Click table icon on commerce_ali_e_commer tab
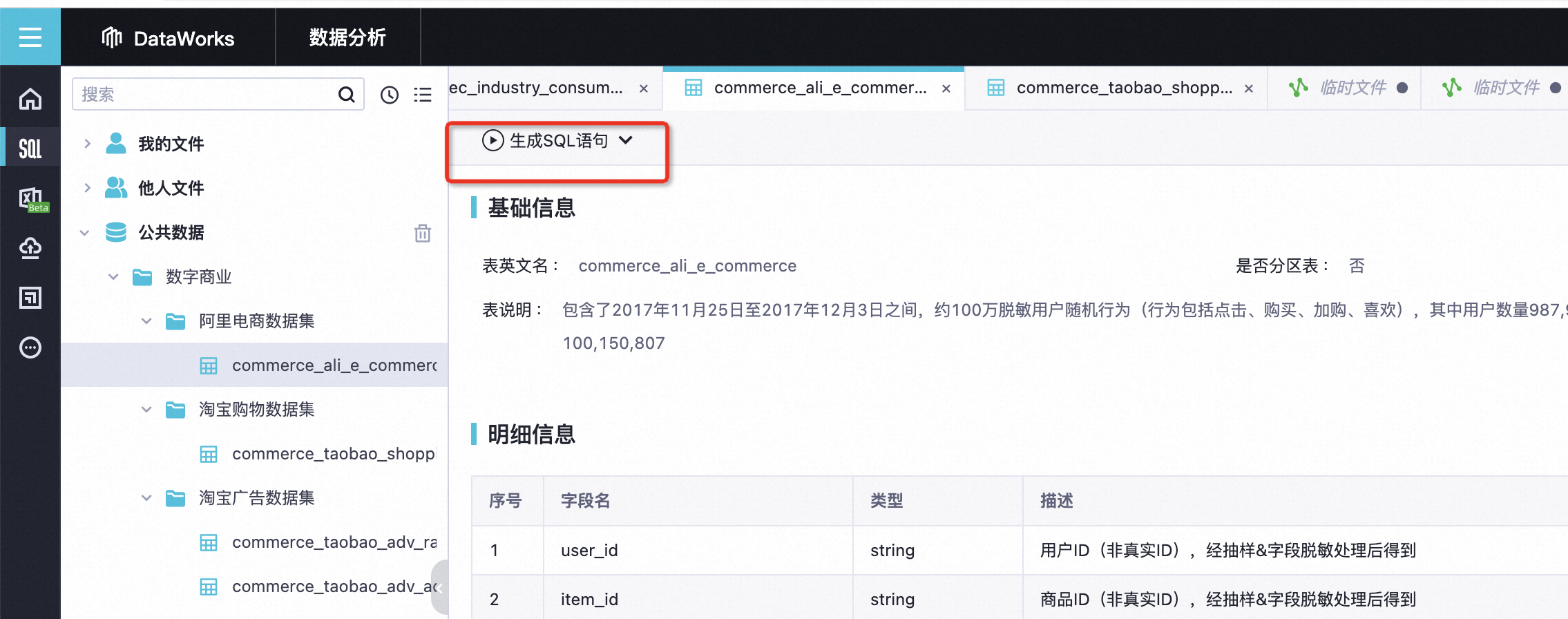Viewport: 1568px width, 619px height. (x=694, y=88)
